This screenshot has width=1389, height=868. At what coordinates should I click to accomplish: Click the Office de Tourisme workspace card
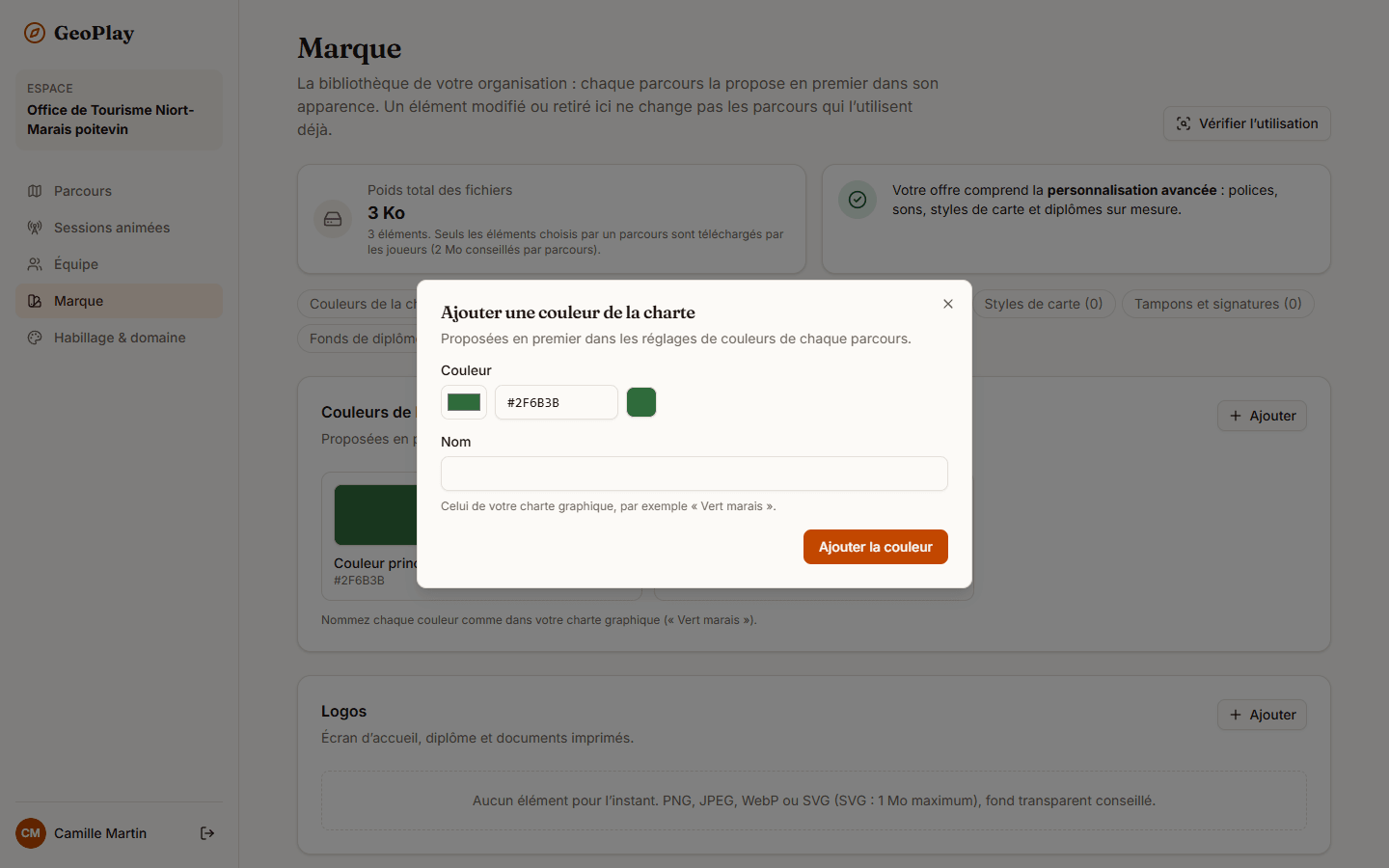point(119,109)
